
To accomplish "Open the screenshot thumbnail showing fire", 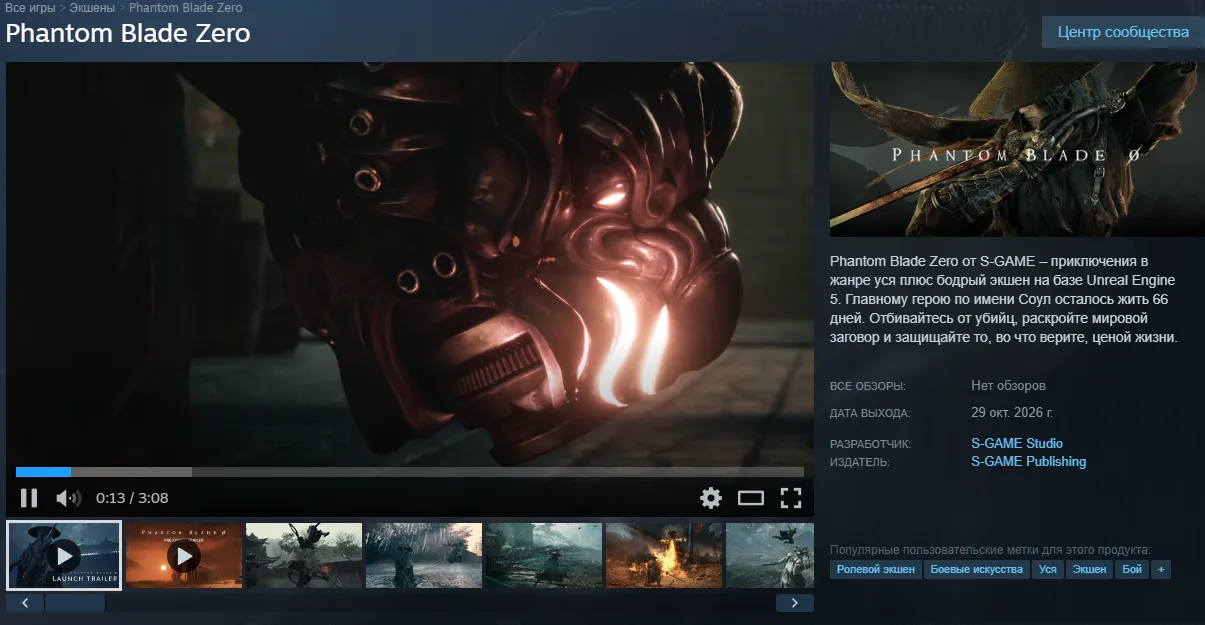I will [664, 555].
